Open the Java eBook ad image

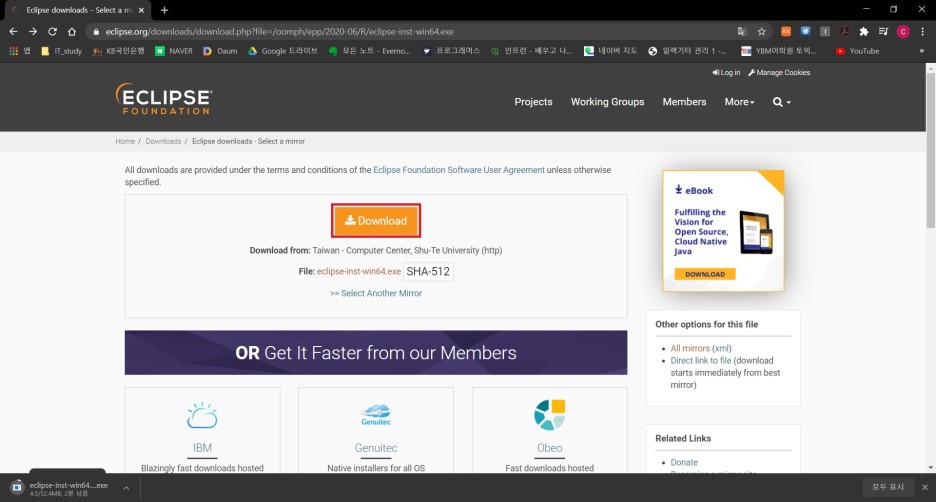click(723, 231)
